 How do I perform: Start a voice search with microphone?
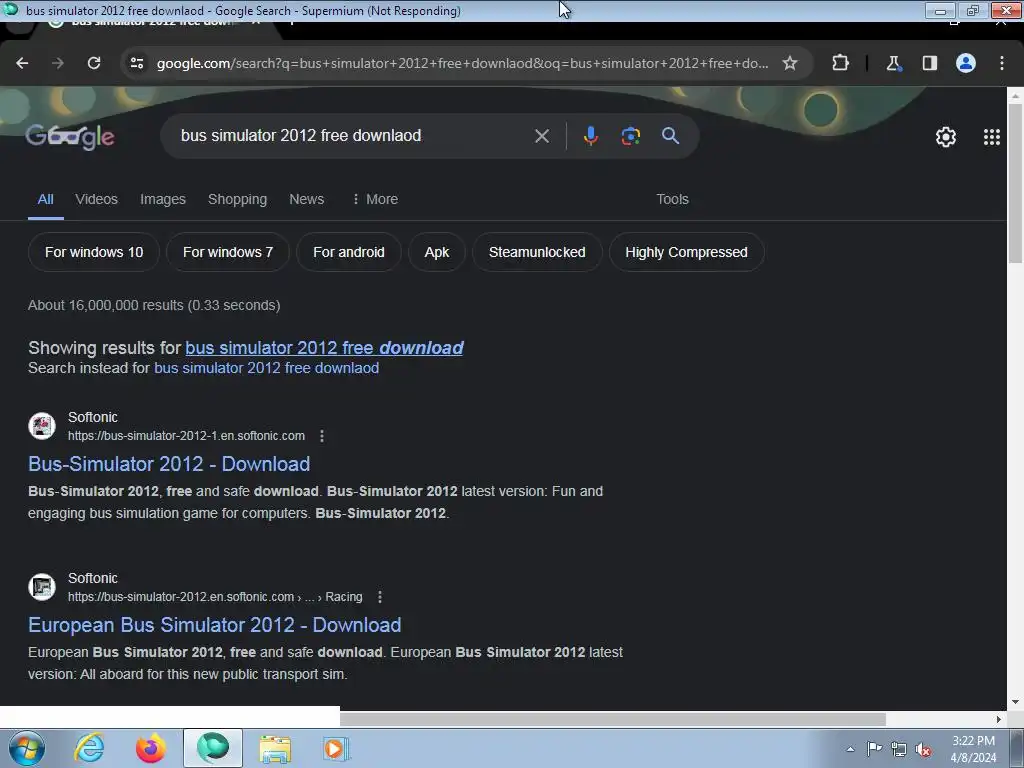590,136
